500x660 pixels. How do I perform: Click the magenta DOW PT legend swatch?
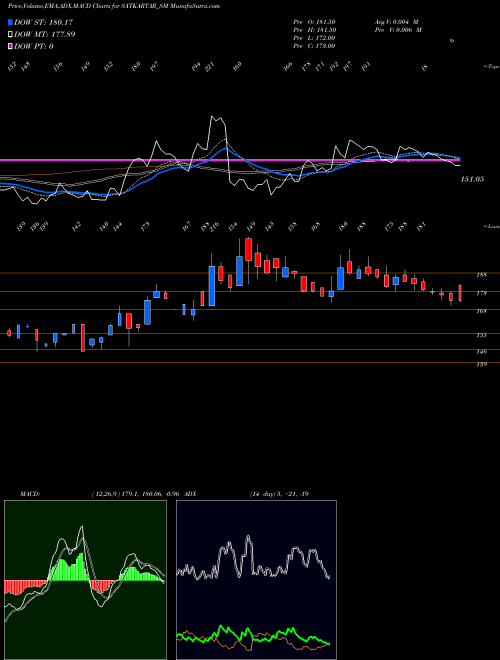[10, 46]
